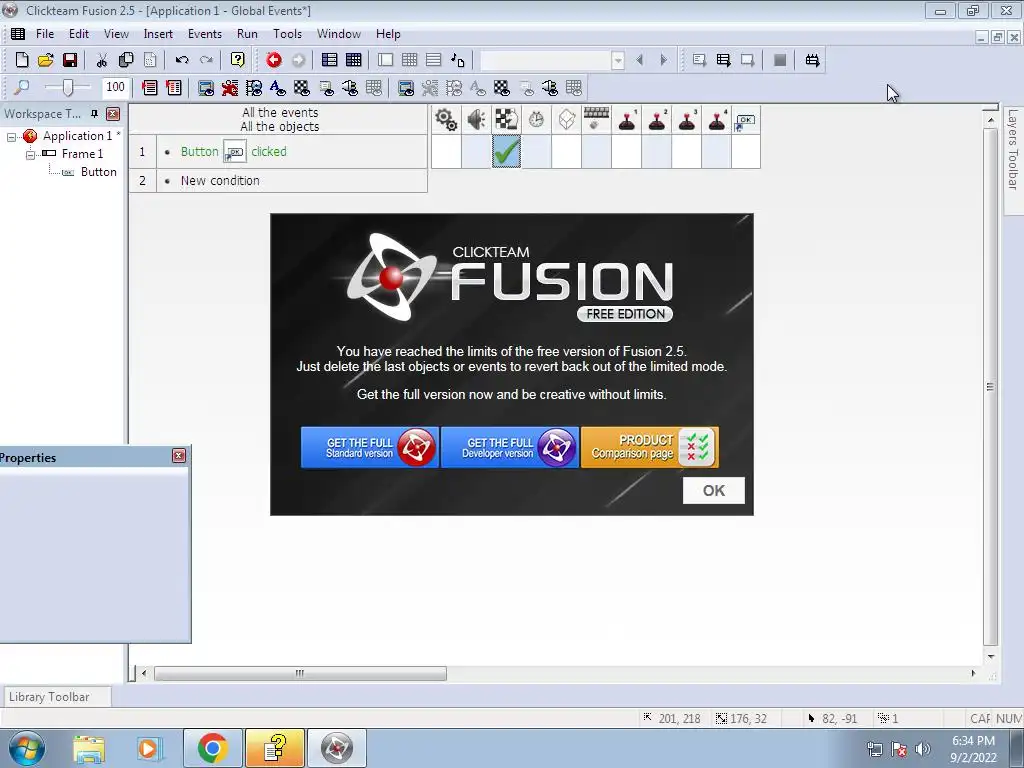Screen dimensions: 1024x768
Task: Open the Contents help question-mark icon
Action: 238,60
